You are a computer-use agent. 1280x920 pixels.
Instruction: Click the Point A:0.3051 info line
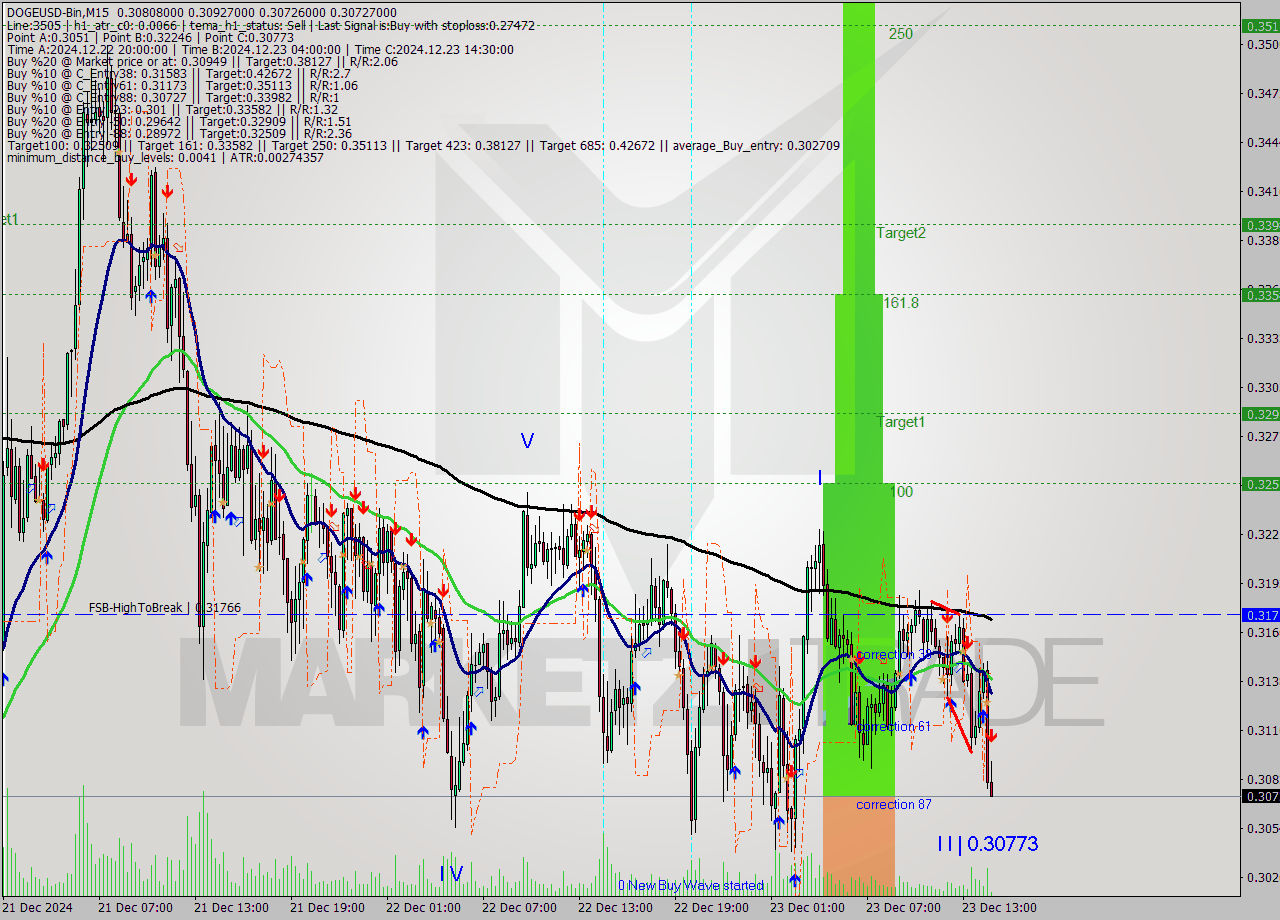pos(149,37)
